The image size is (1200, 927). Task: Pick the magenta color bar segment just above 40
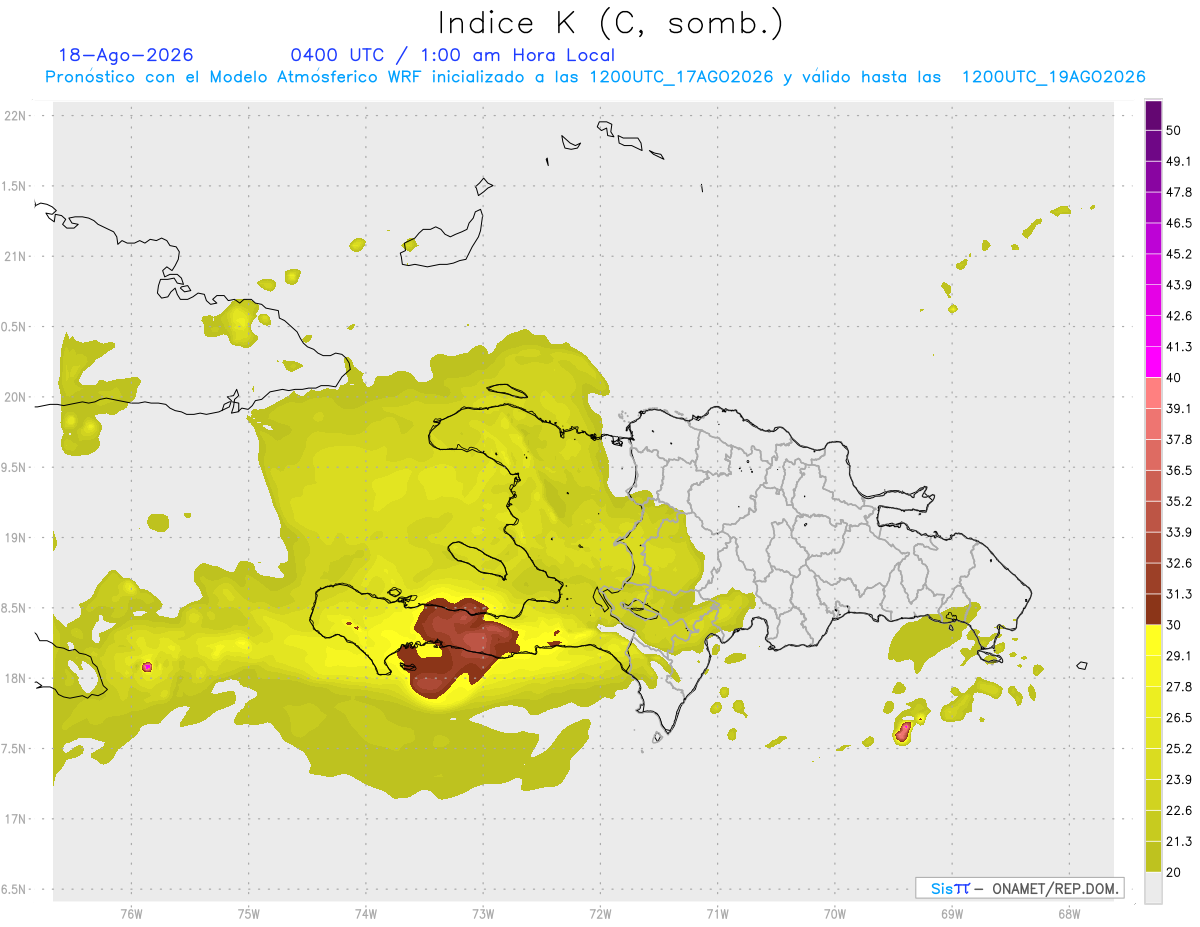coord(1153,362)
